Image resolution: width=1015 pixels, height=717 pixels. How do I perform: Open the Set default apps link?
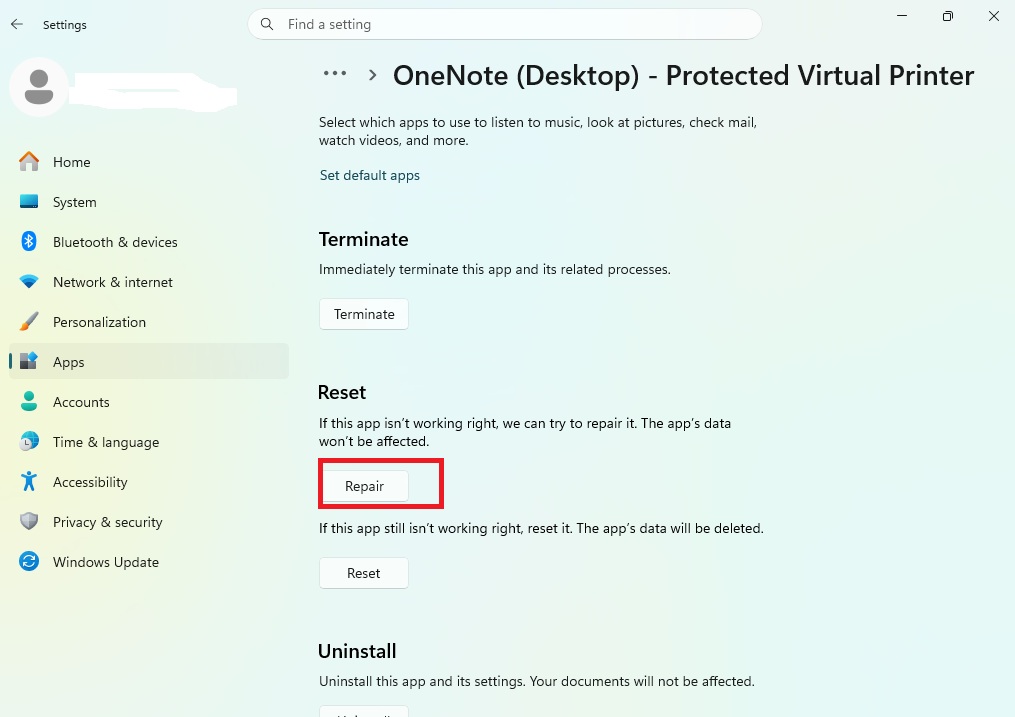pos(369,175)
